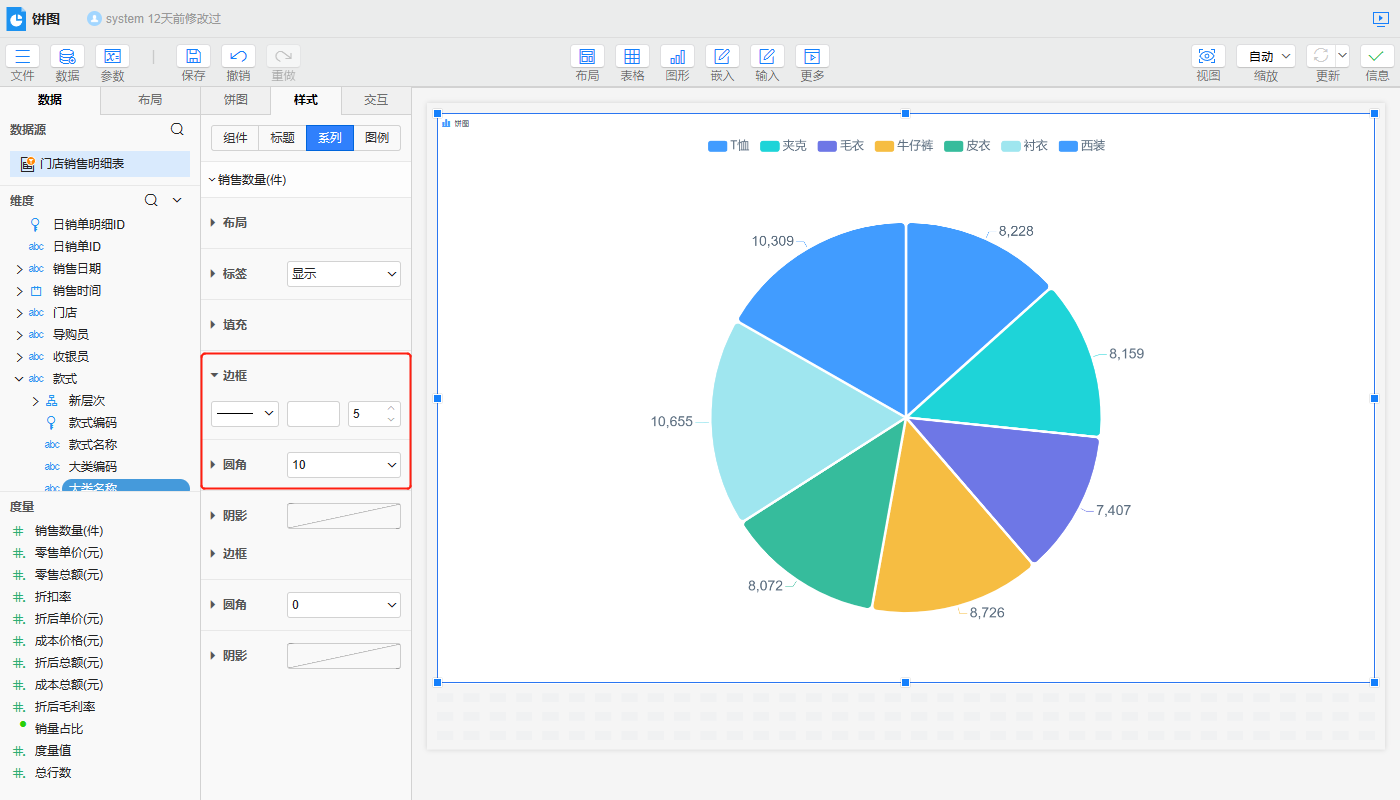The height and width of the screenshot is (800, 1400).
Task: Click the Save (保存) toolbar icon
Action: (x=193, y=57)
